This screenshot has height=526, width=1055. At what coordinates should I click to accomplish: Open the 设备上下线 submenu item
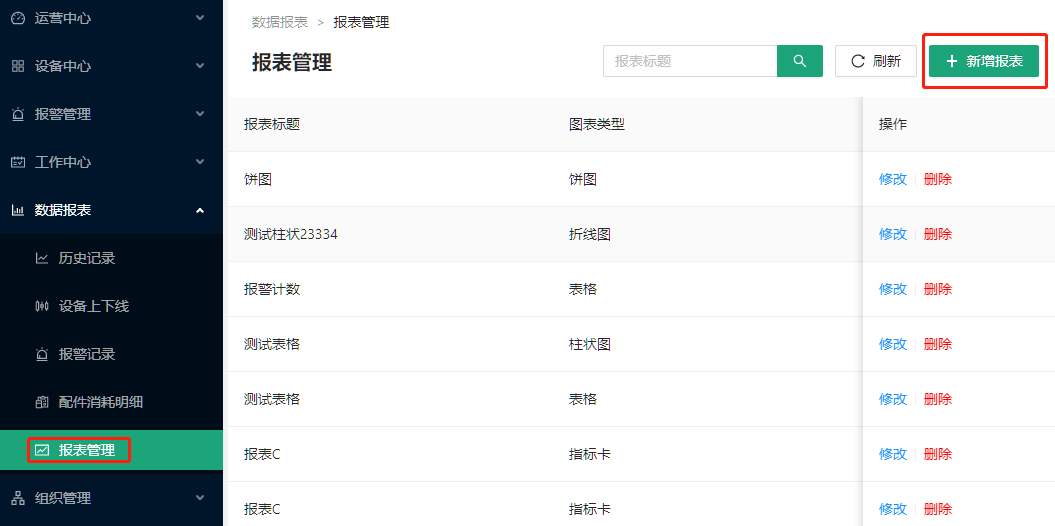(93, 306)
